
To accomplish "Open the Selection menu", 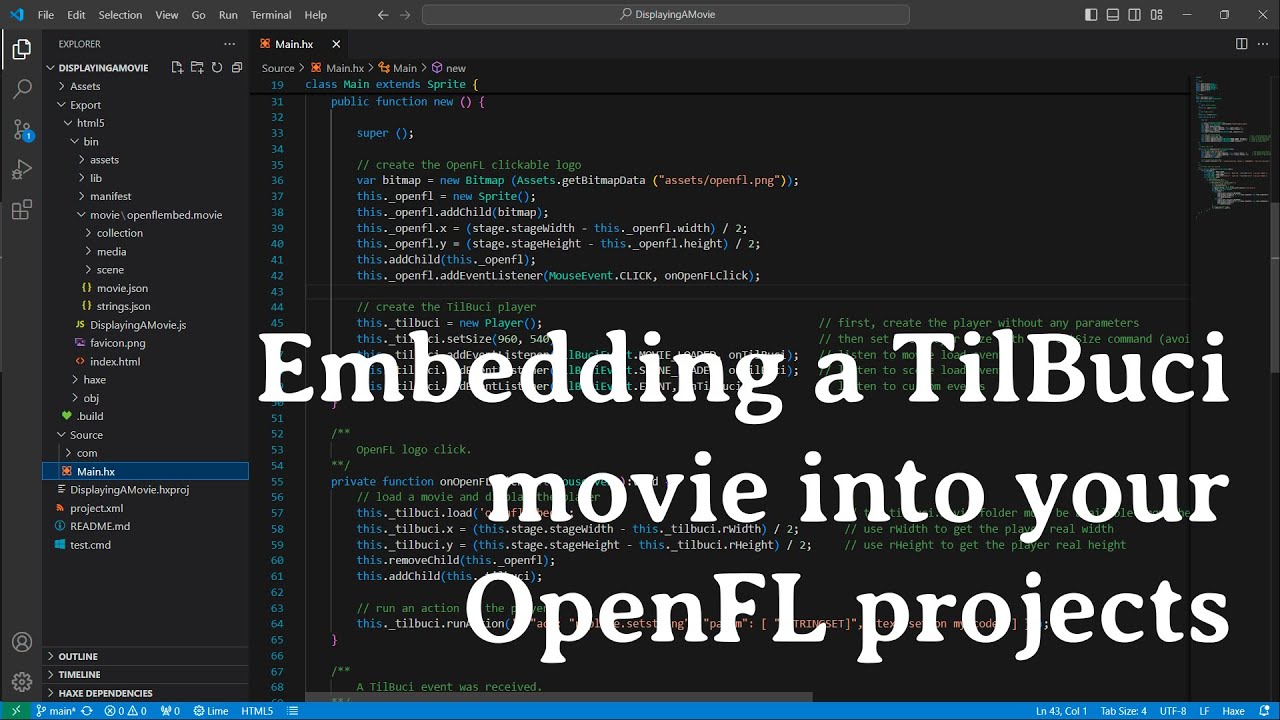I will pyautogui.click(x=120, y=15).
